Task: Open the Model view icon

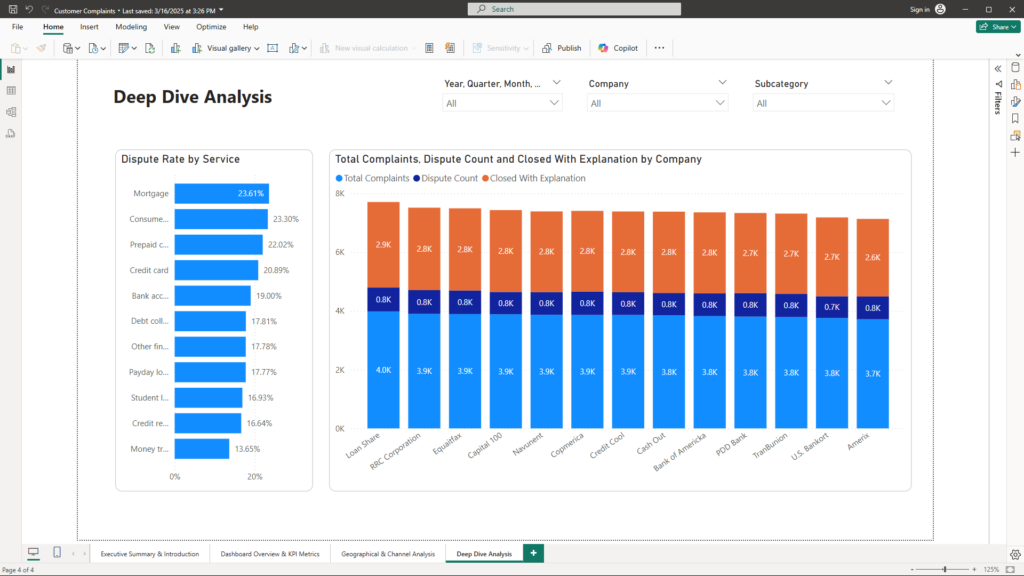Action: [11, 111]
